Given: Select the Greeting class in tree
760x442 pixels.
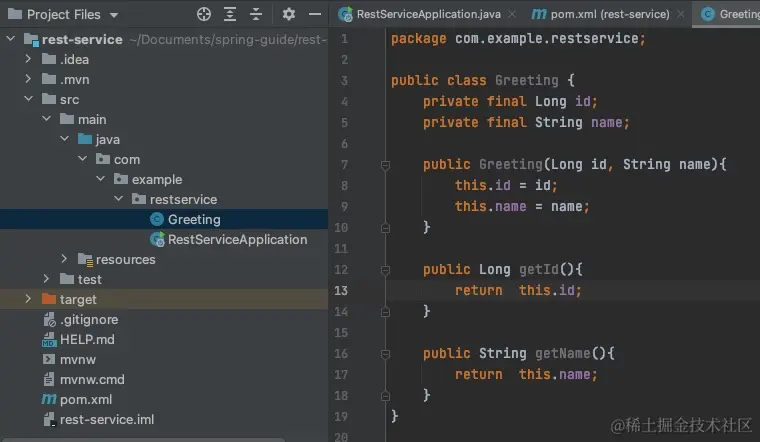Looking at the screenshot, I should [194, 220].
